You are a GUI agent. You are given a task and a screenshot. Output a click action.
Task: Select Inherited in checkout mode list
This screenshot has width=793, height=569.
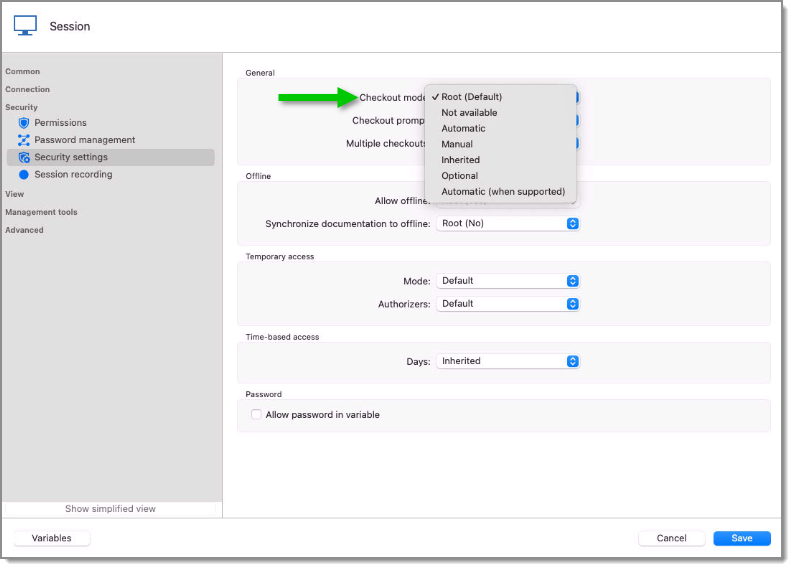point(500,160)
